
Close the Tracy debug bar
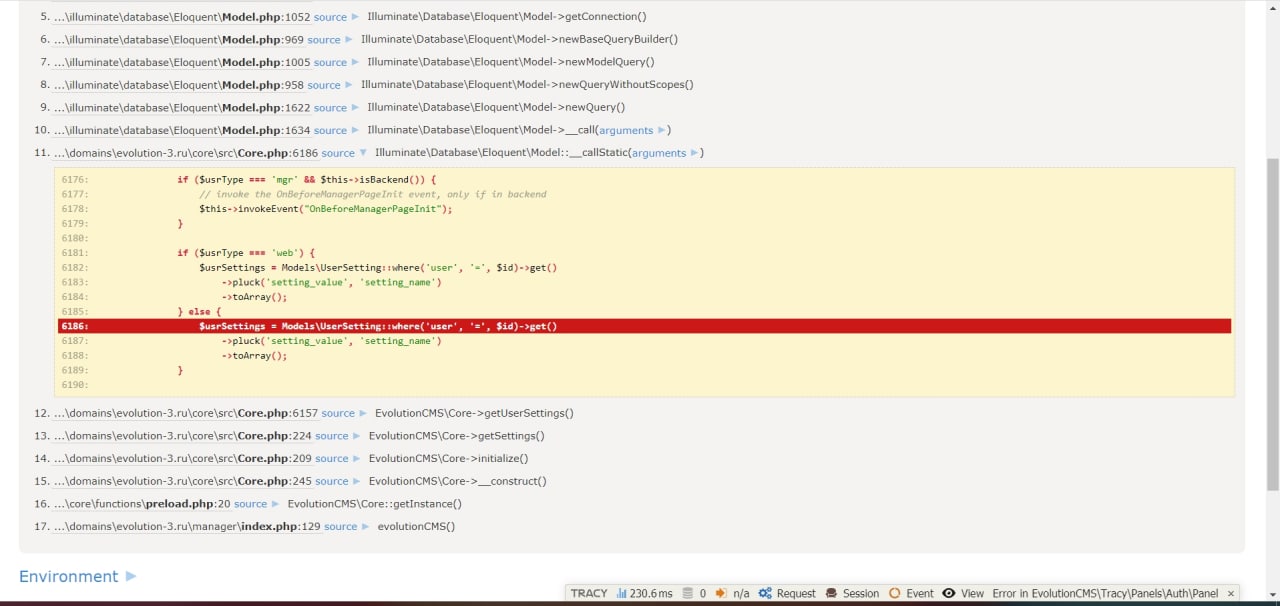coord(1231,593)
